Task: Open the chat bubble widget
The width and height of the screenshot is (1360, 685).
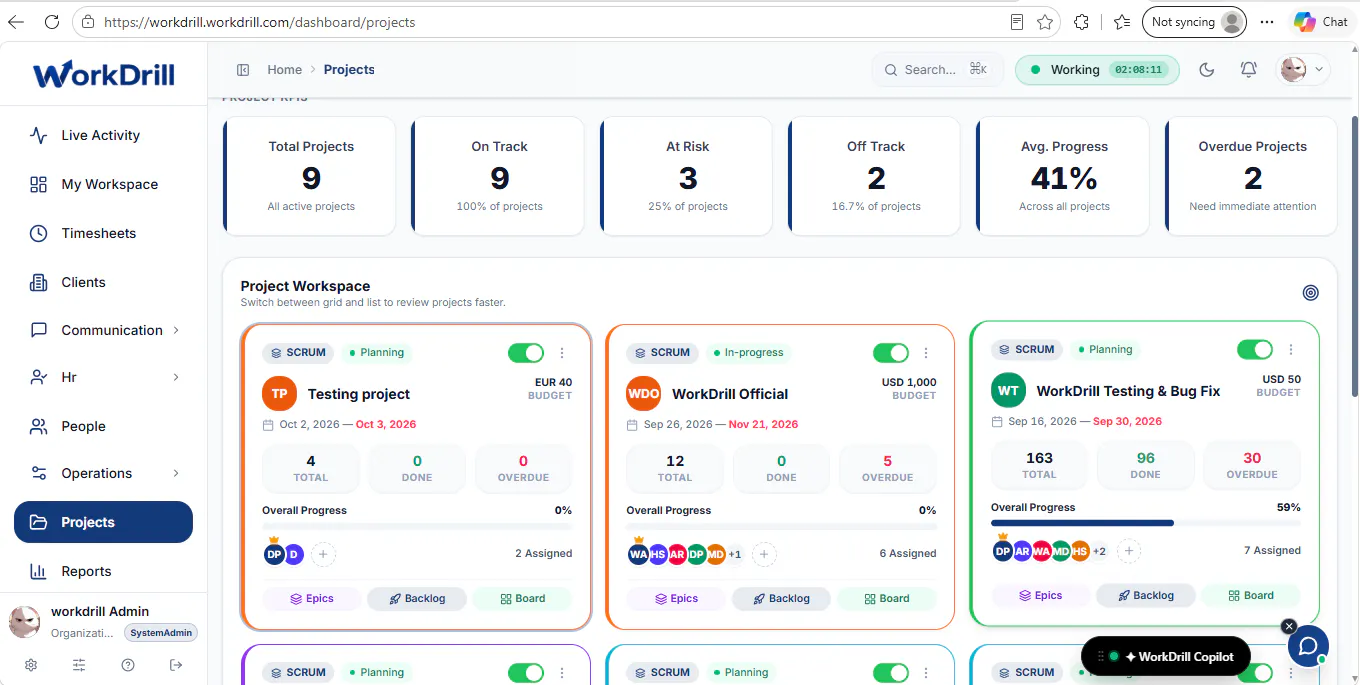Action: click(x=1308, y=645)
